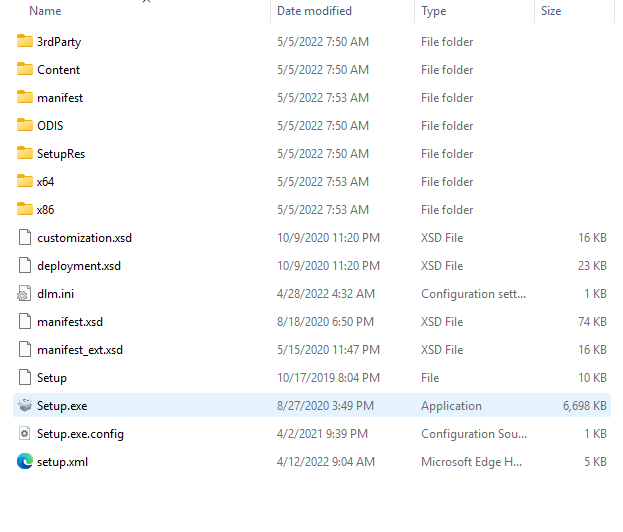Click the Configuration sett... type cell
The image size is (623, 532).
tap(473, 294)
